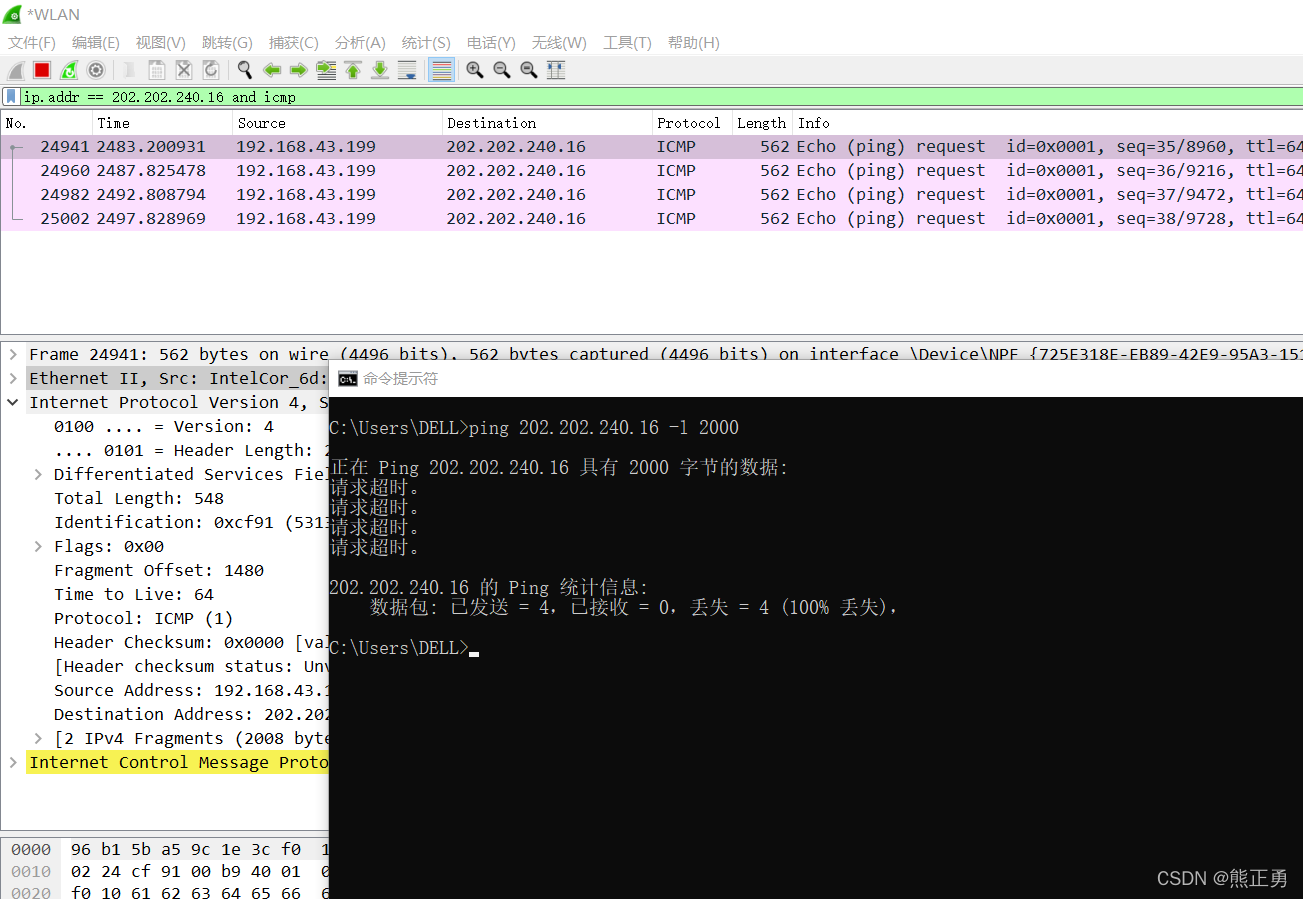
Task: Open the 编辑(E) menu
Action: 96,43
